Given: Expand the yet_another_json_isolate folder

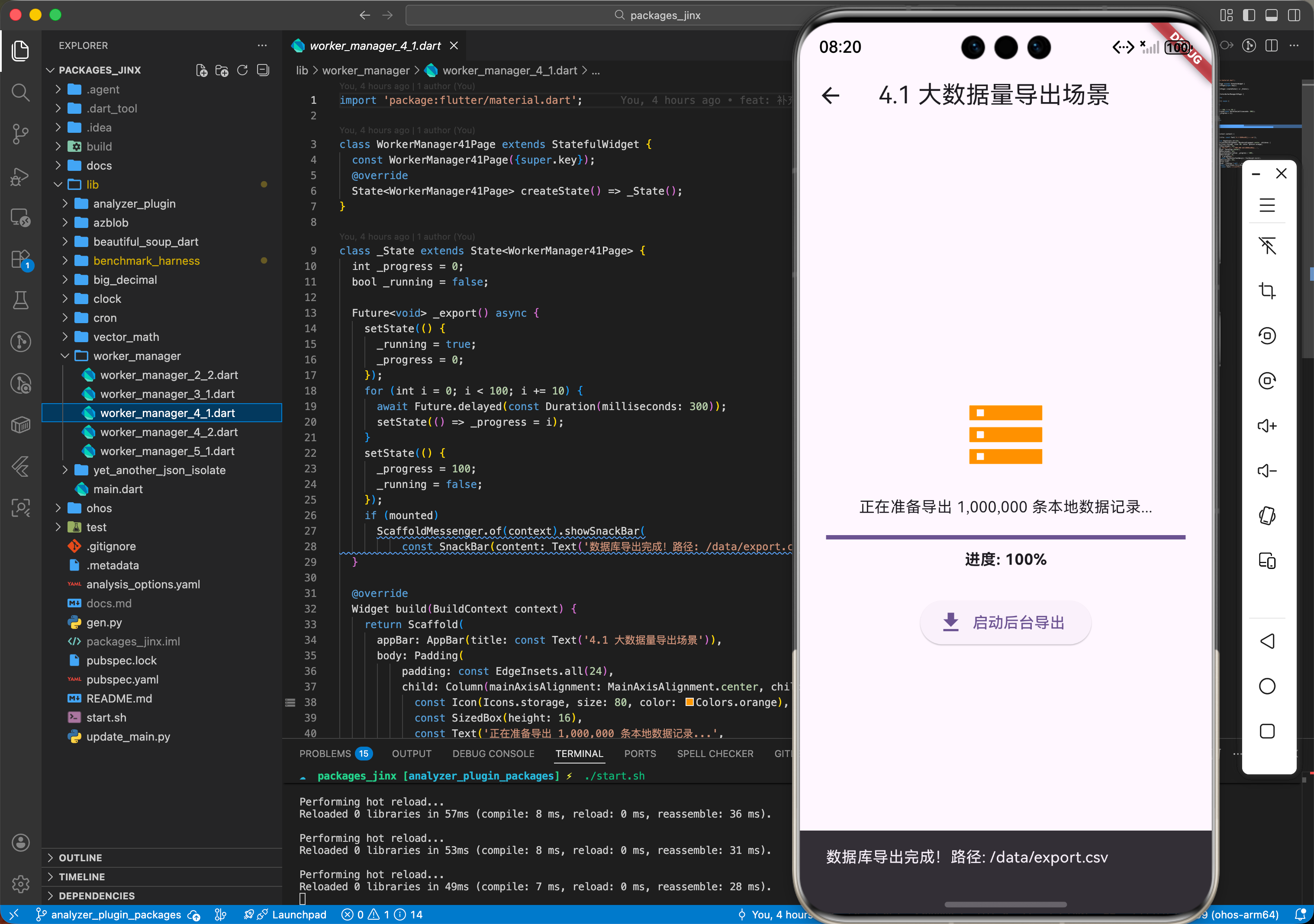Looking at the screenshot, I should point(159,470).
